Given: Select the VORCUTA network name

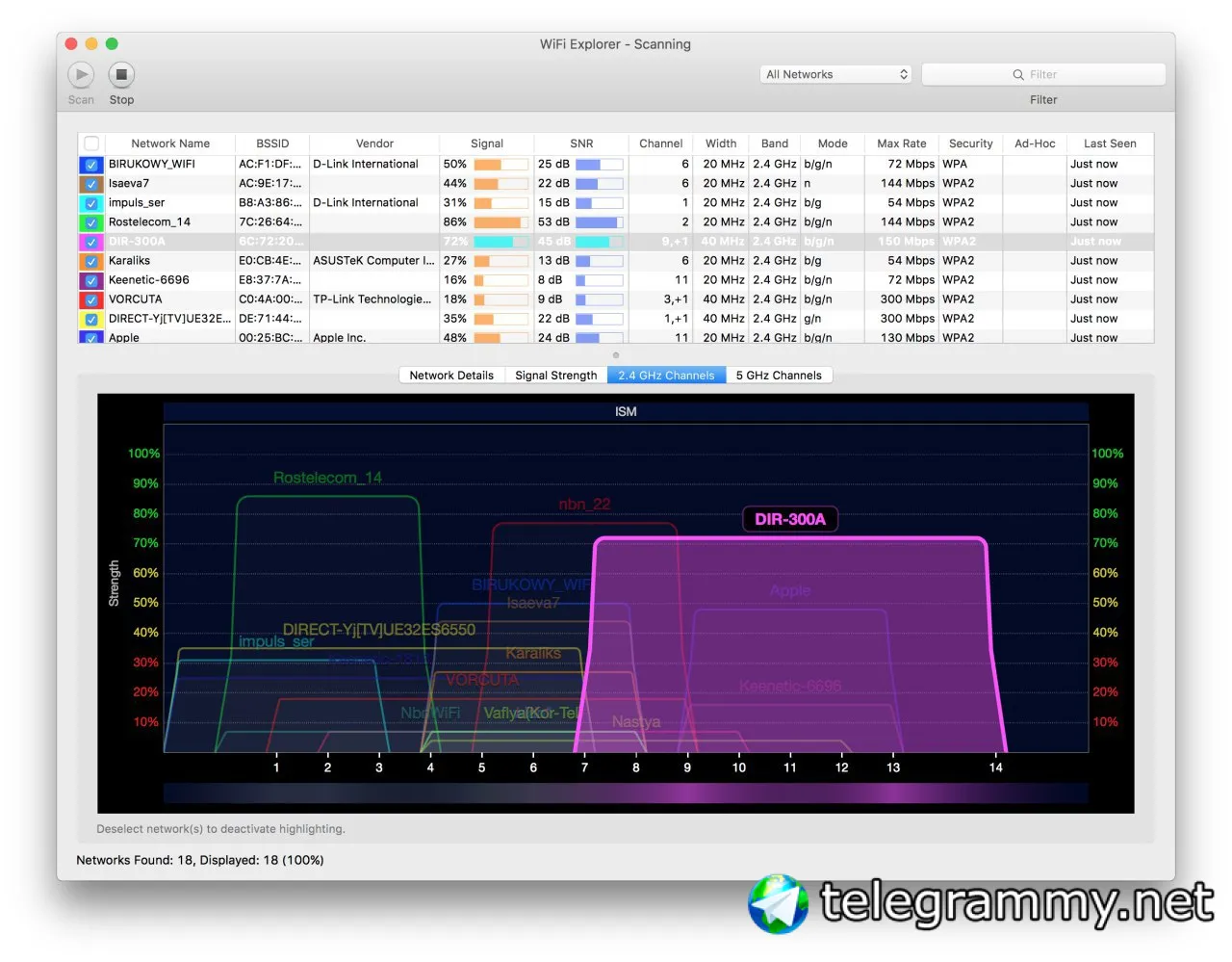Looking at the screenshot, I should pos(136,299).
